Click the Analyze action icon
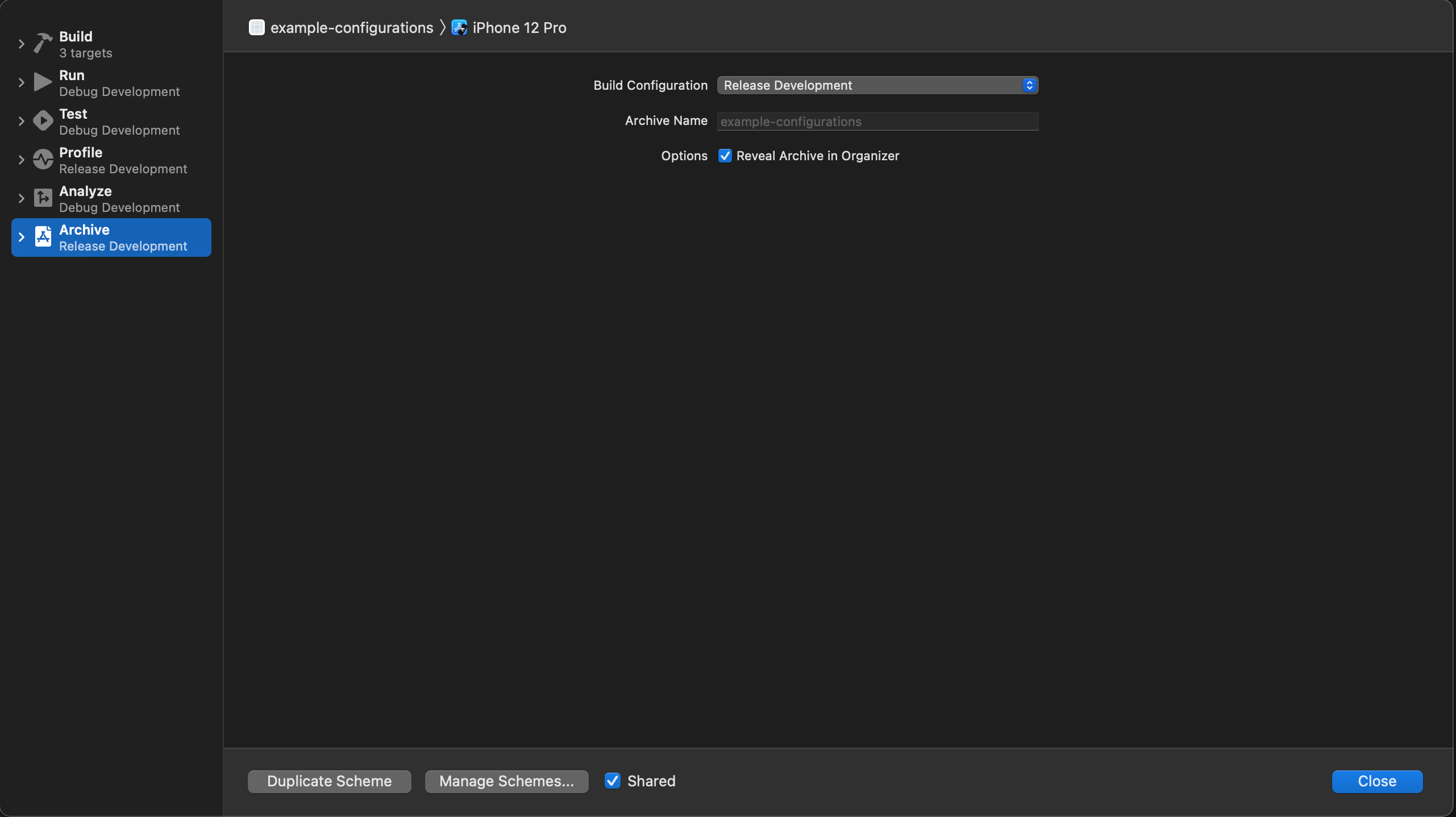This screenshot has height=817, width=1456. click(x=43, y=198)
